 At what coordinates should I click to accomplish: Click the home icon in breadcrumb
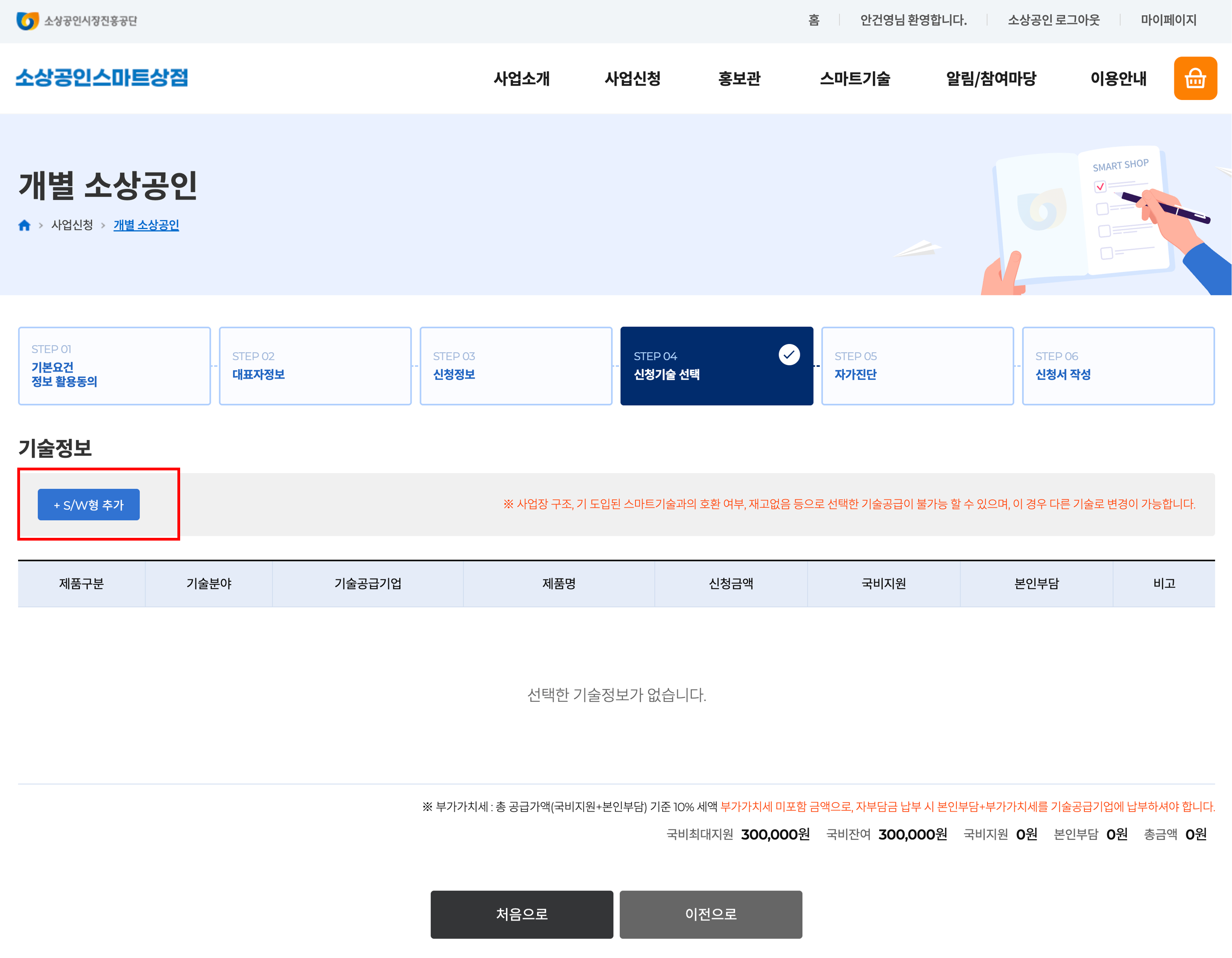(x=24, y=226)
